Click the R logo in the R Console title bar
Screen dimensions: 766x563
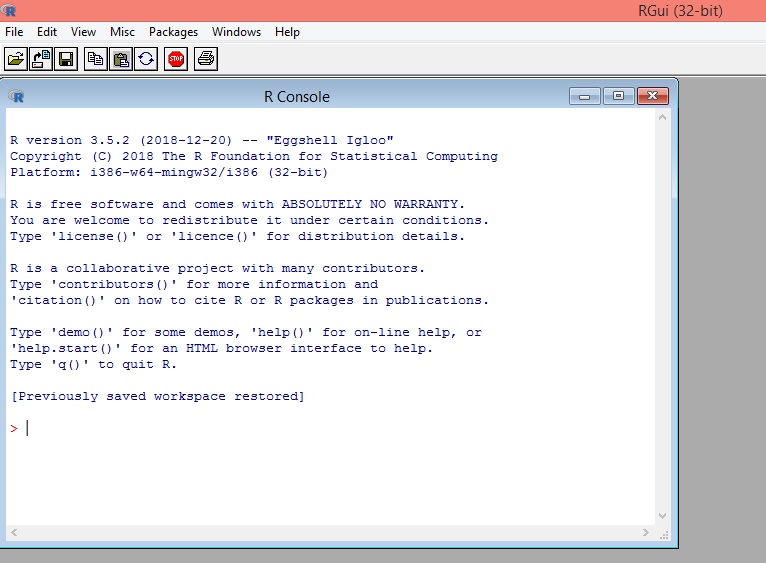pyautogui.click(x=16, y=96)
